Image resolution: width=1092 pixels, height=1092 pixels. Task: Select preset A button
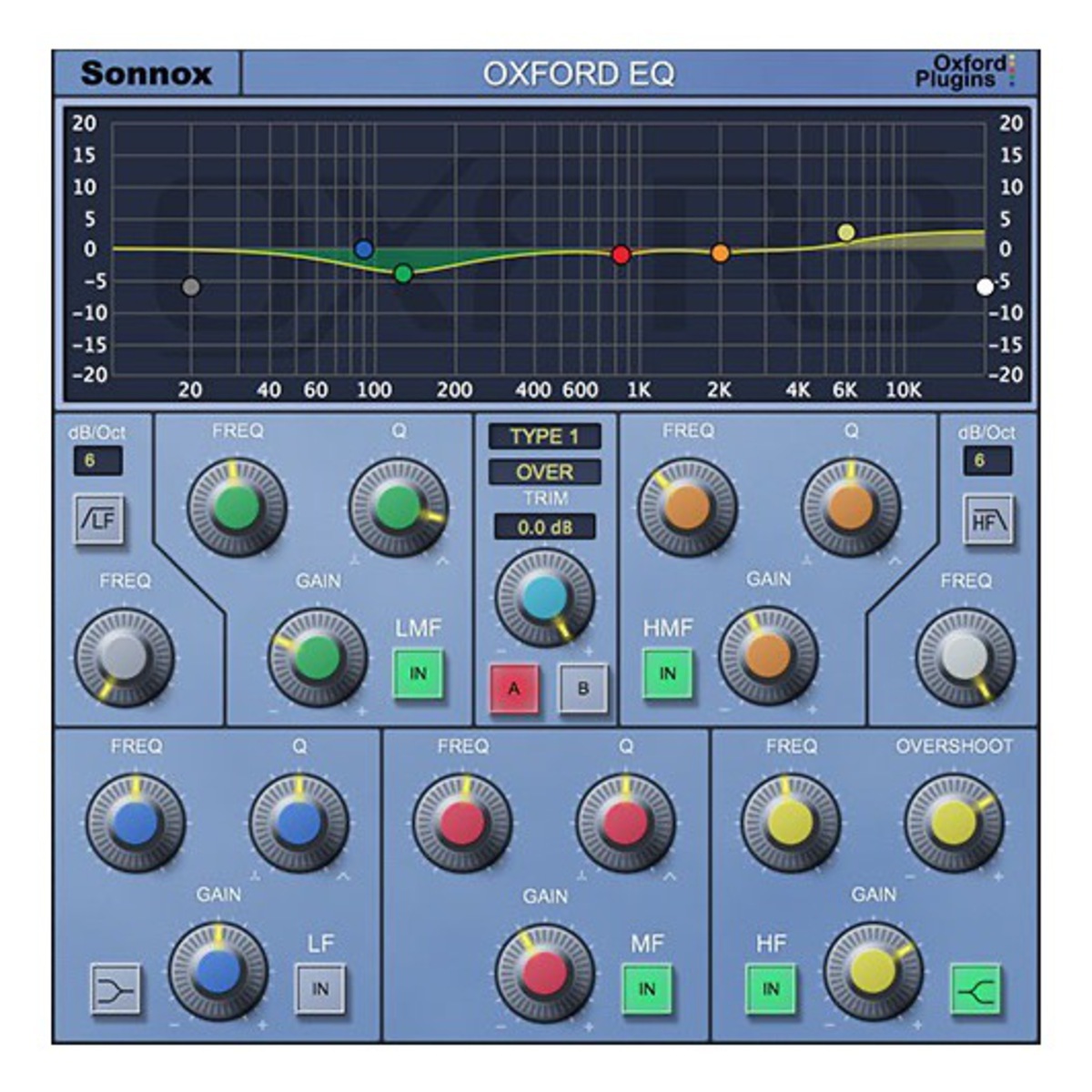(514, 689)
